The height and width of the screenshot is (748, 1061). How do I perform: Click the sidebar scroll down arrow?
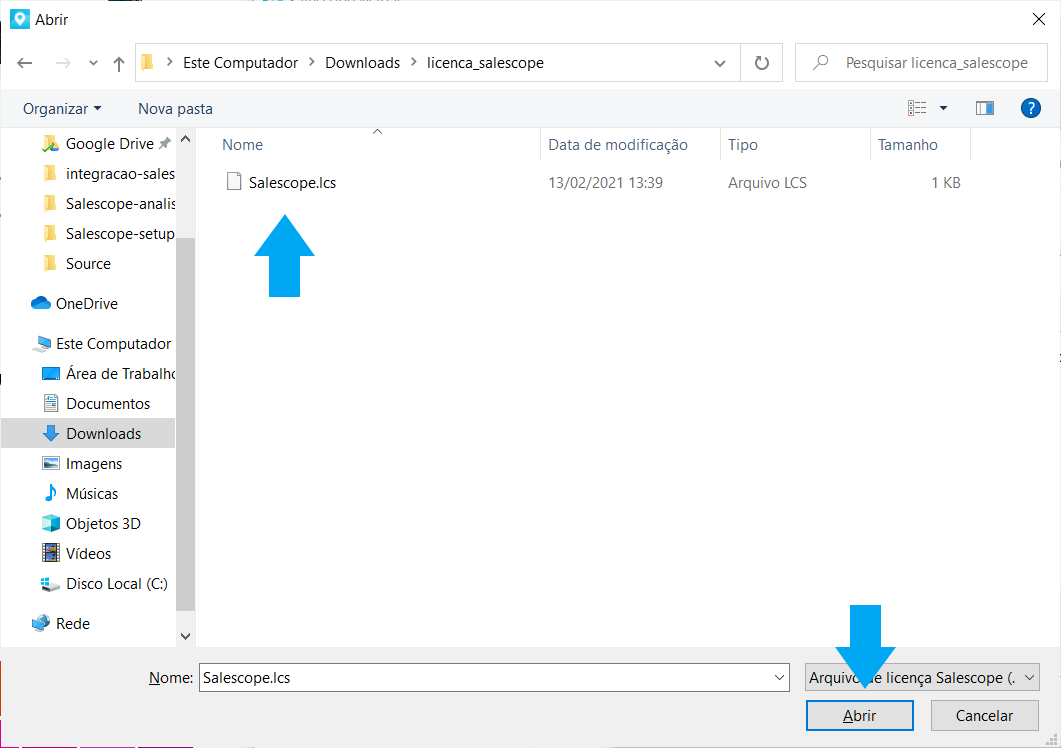pos(185,636)
